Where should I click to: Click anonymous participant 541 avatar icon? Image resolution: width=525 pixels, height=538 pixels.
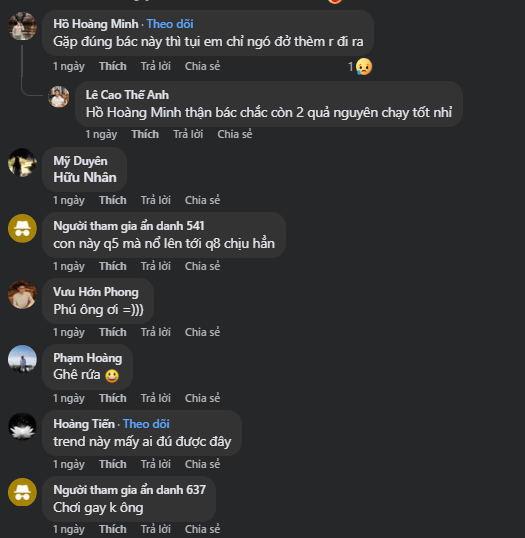(22, 229)
